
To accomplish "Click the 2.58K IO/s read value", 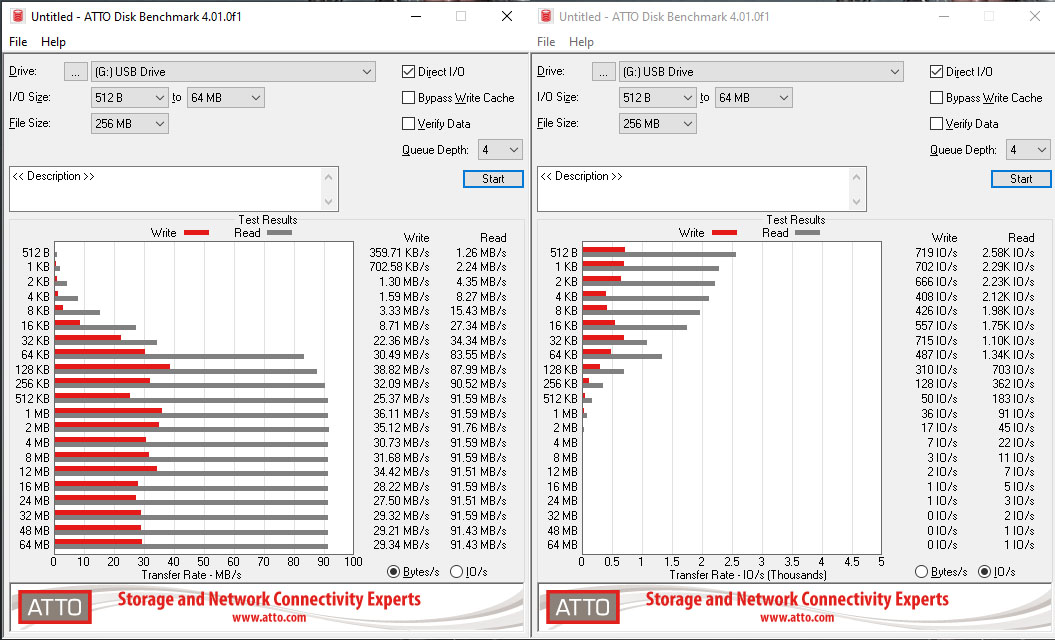I will 1008,253.
